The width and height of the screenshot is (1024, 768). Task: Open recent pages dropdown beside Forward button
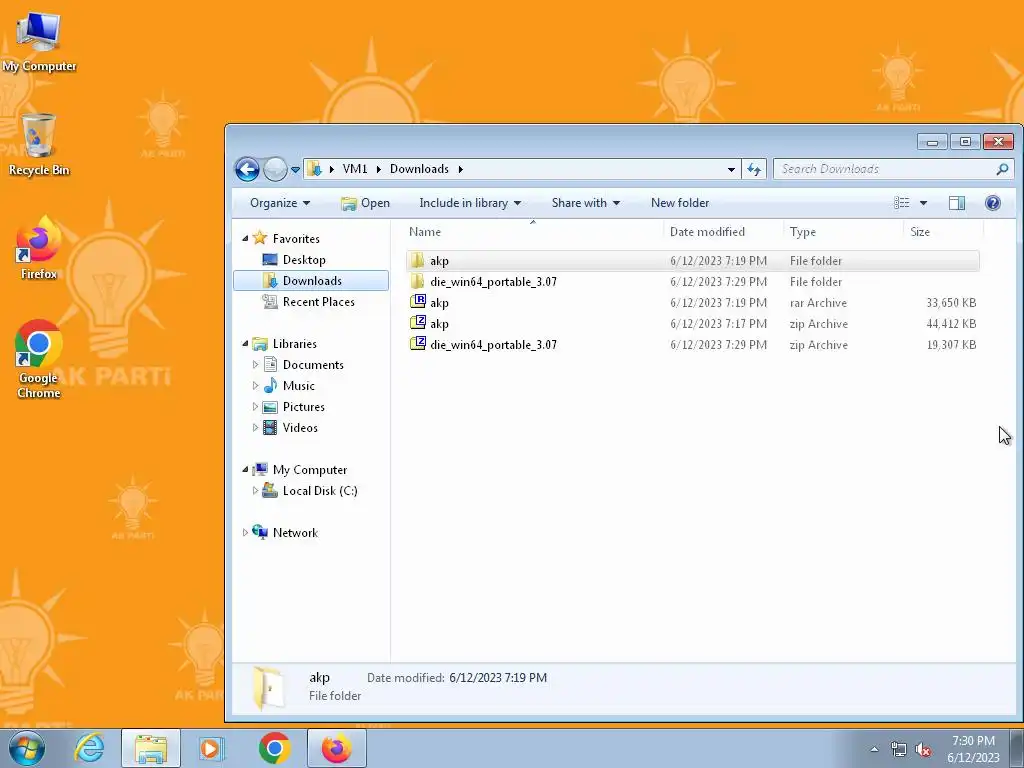click(295, 170)
